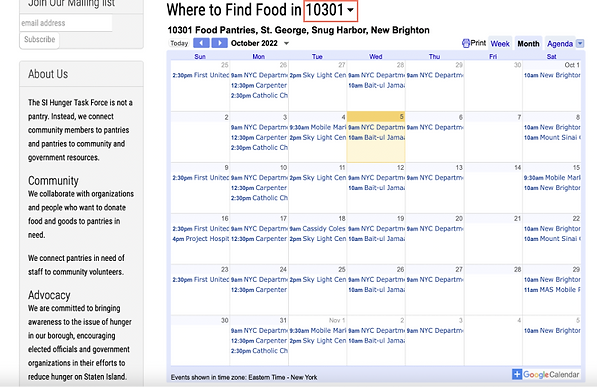Open 2:30pm First United event on Sep 25
The height and width of the screenshot is (387, 597).
click(201, 75)
